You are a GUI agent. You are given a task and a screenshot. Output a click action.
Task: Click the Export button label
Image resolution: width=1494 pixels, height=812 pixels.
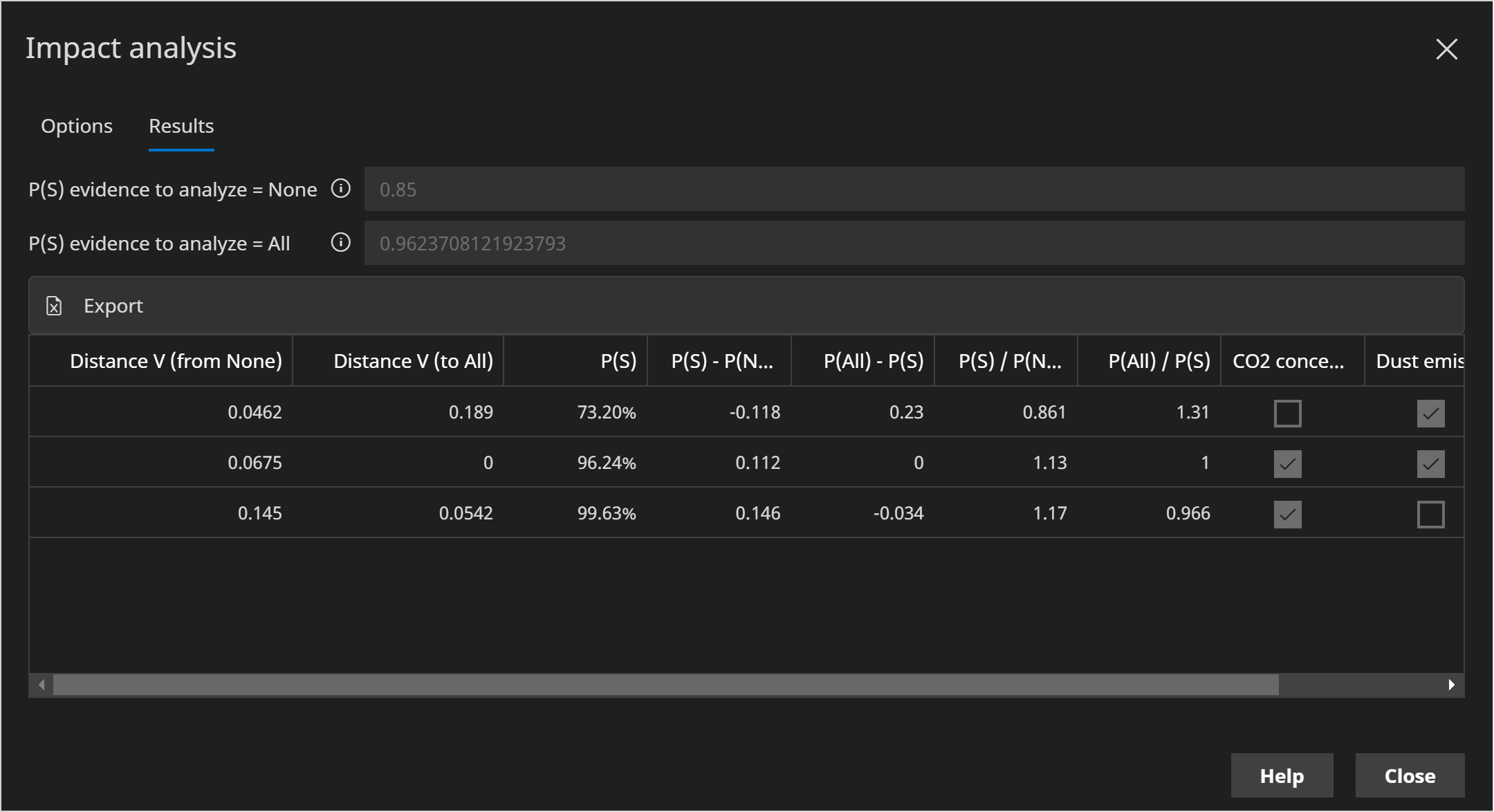point(113,306)
